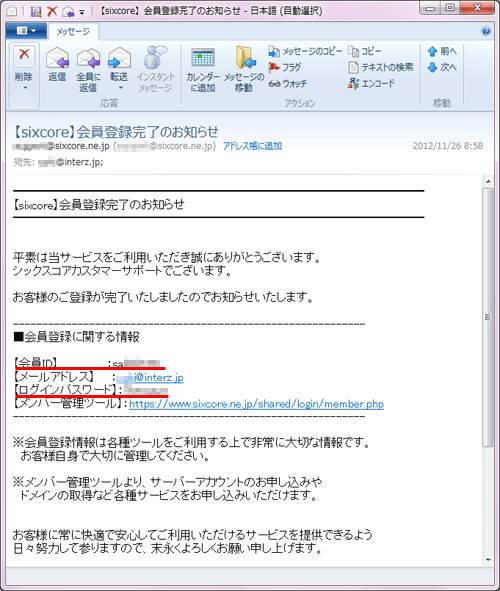Image resolution: width=500 pixels, height=591 pixels.
Task: Click red X delete icon in title bar
Action: point(52,11)
